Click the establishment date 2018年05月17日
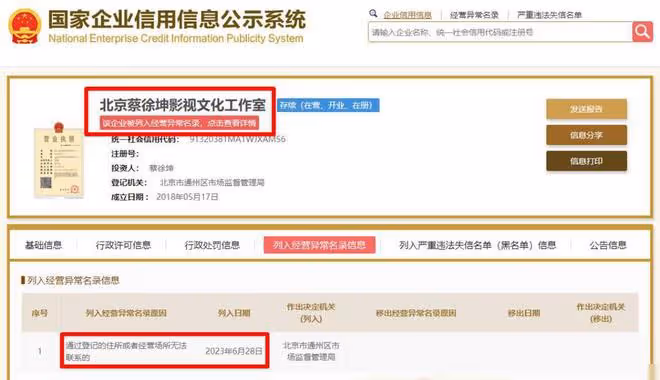 187,197
